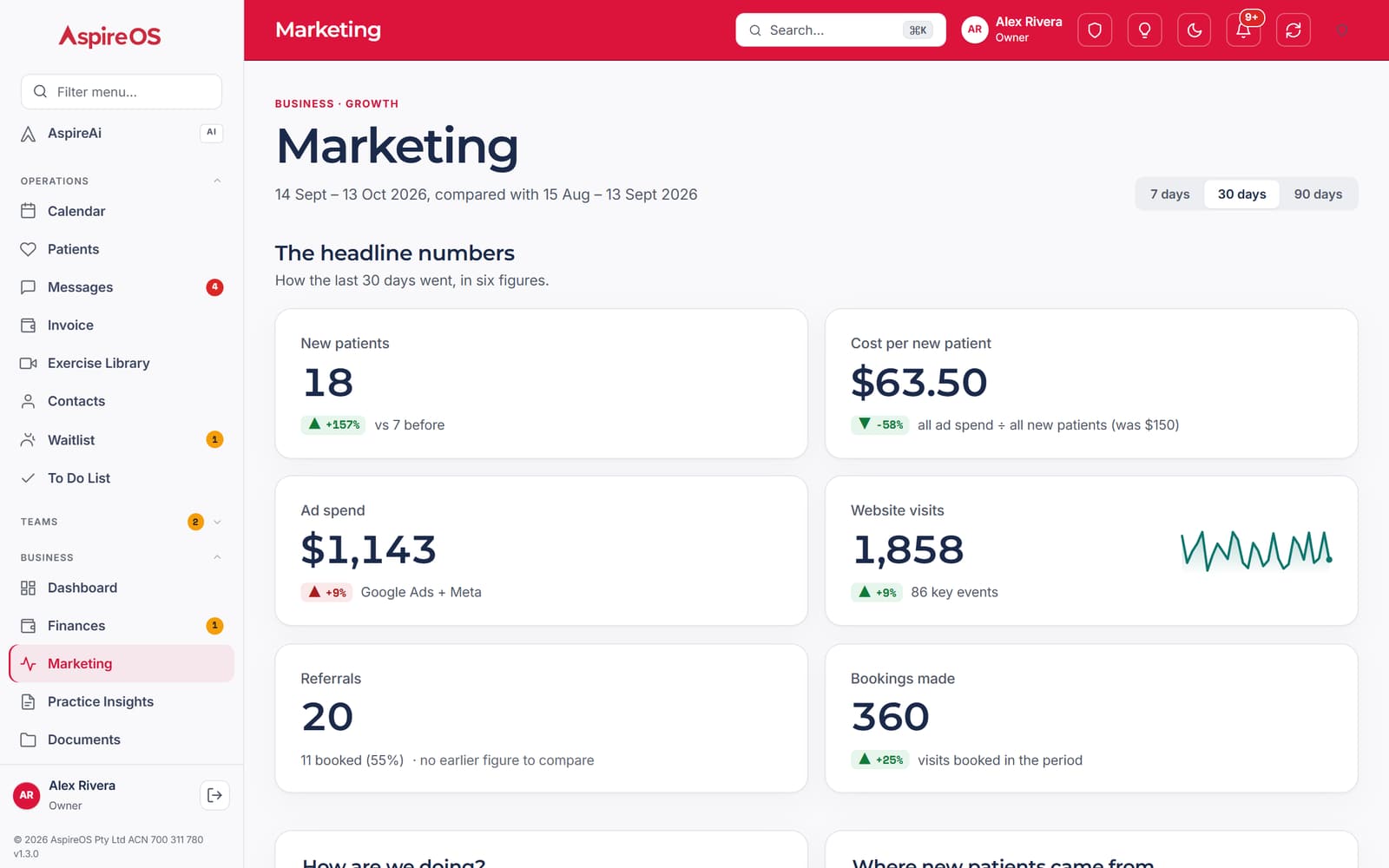The width and height of the screenshot is (1389, 868).
Task: Click the Documents folder icon
Action: pyautogui.click(x=29, y=740)
